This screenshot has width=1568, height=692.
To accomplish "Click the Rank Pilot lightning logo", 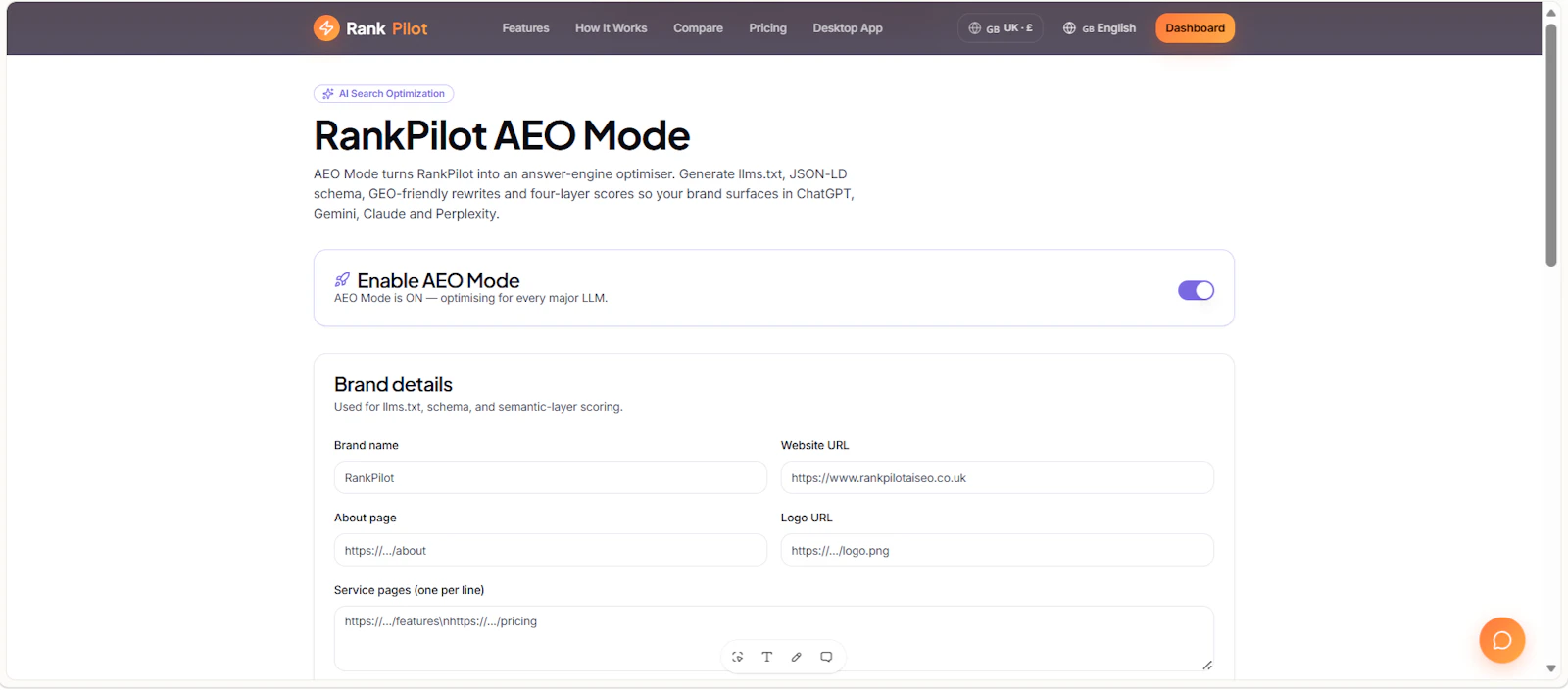I will pyautogui.click(x=326, y=28).
